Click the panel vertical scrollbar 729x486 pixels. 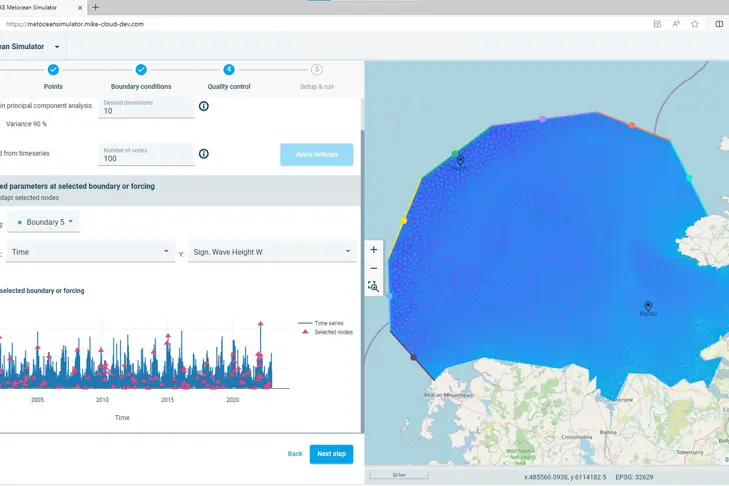[362, 279]
